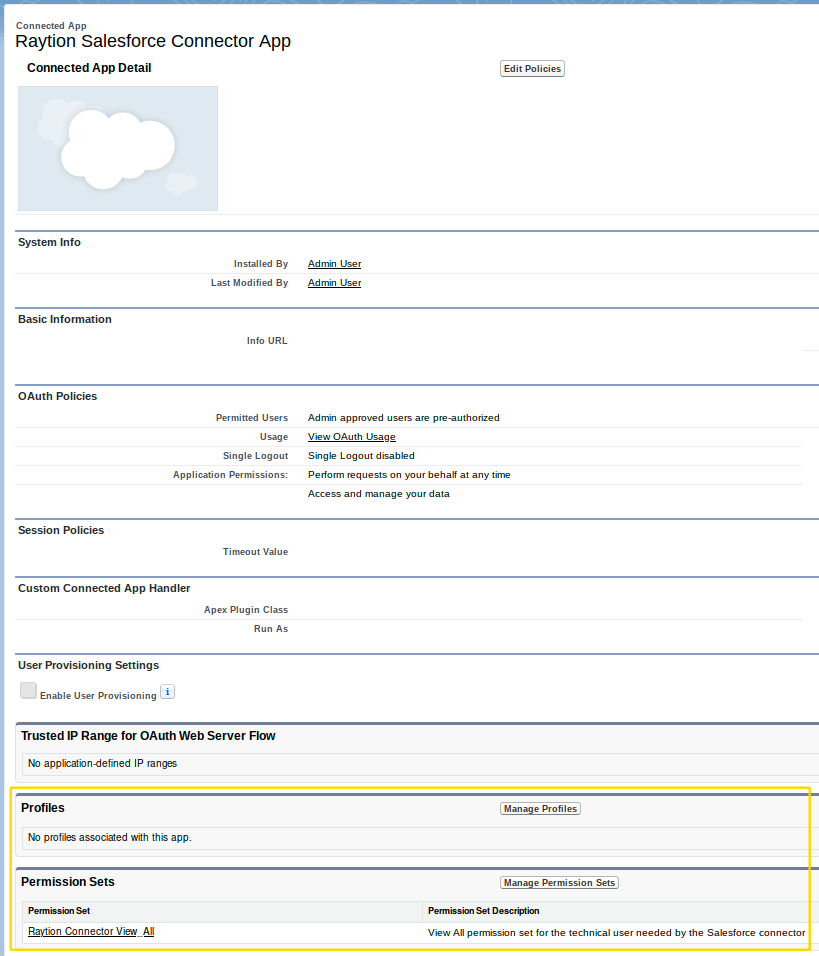This screenshot has width=819, height=956.
Task: Click the Usage field label
Action: click(274, 437)
